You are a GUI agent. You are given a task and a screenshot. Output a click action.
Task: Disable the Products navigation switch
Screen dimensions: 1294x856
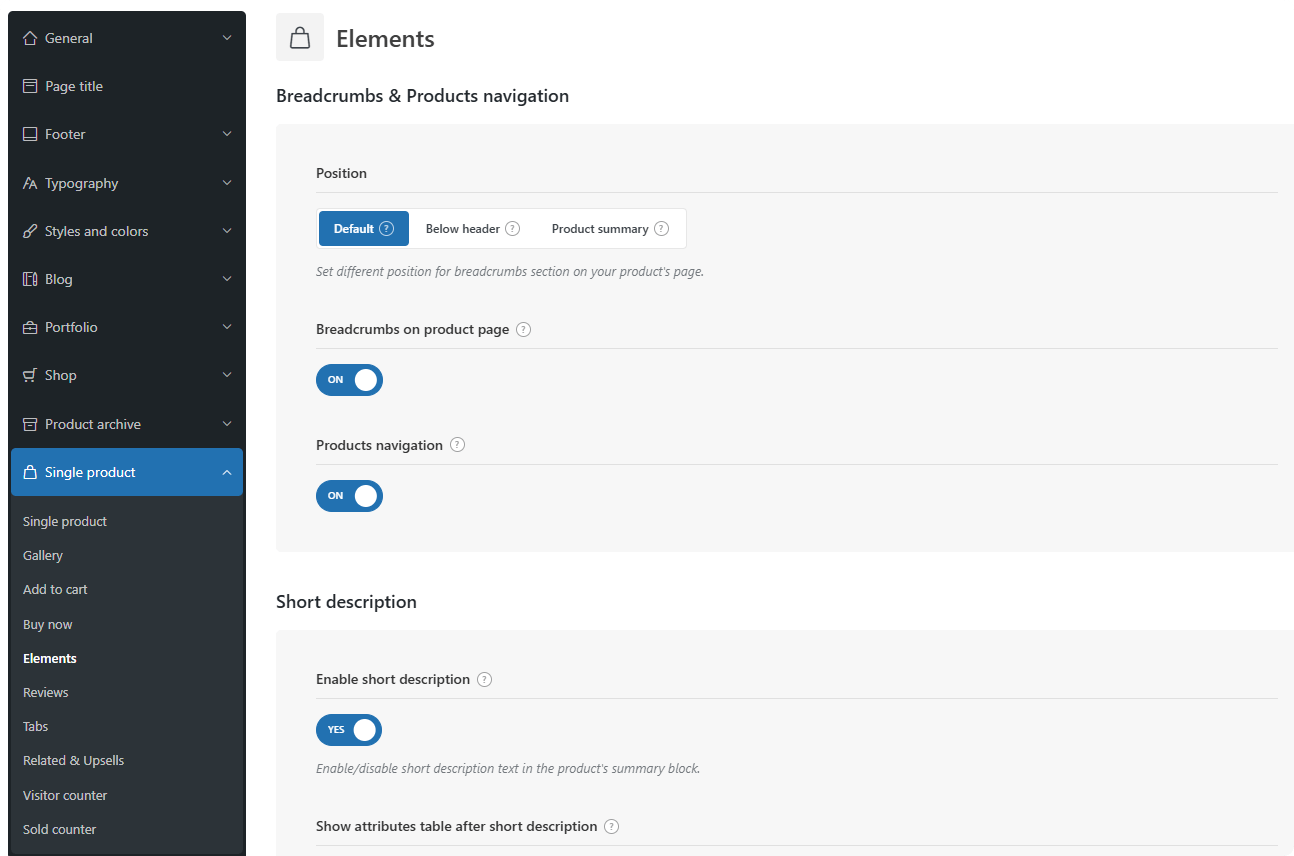click(x=349, y=496)
